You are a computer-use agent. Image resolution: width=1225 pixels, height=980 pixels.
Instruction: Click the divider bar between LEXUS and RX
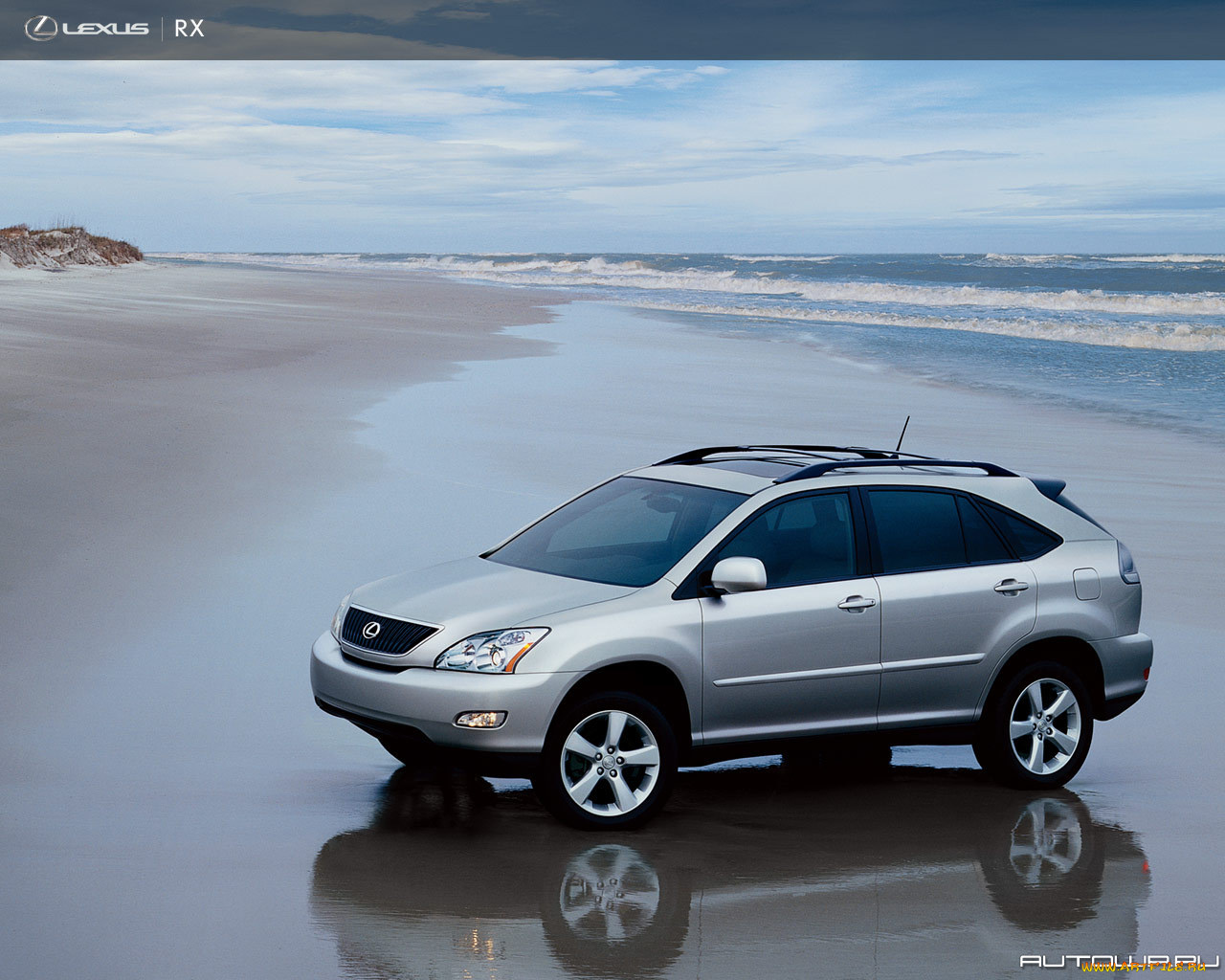pyautogui.click(x=163, y=28)
